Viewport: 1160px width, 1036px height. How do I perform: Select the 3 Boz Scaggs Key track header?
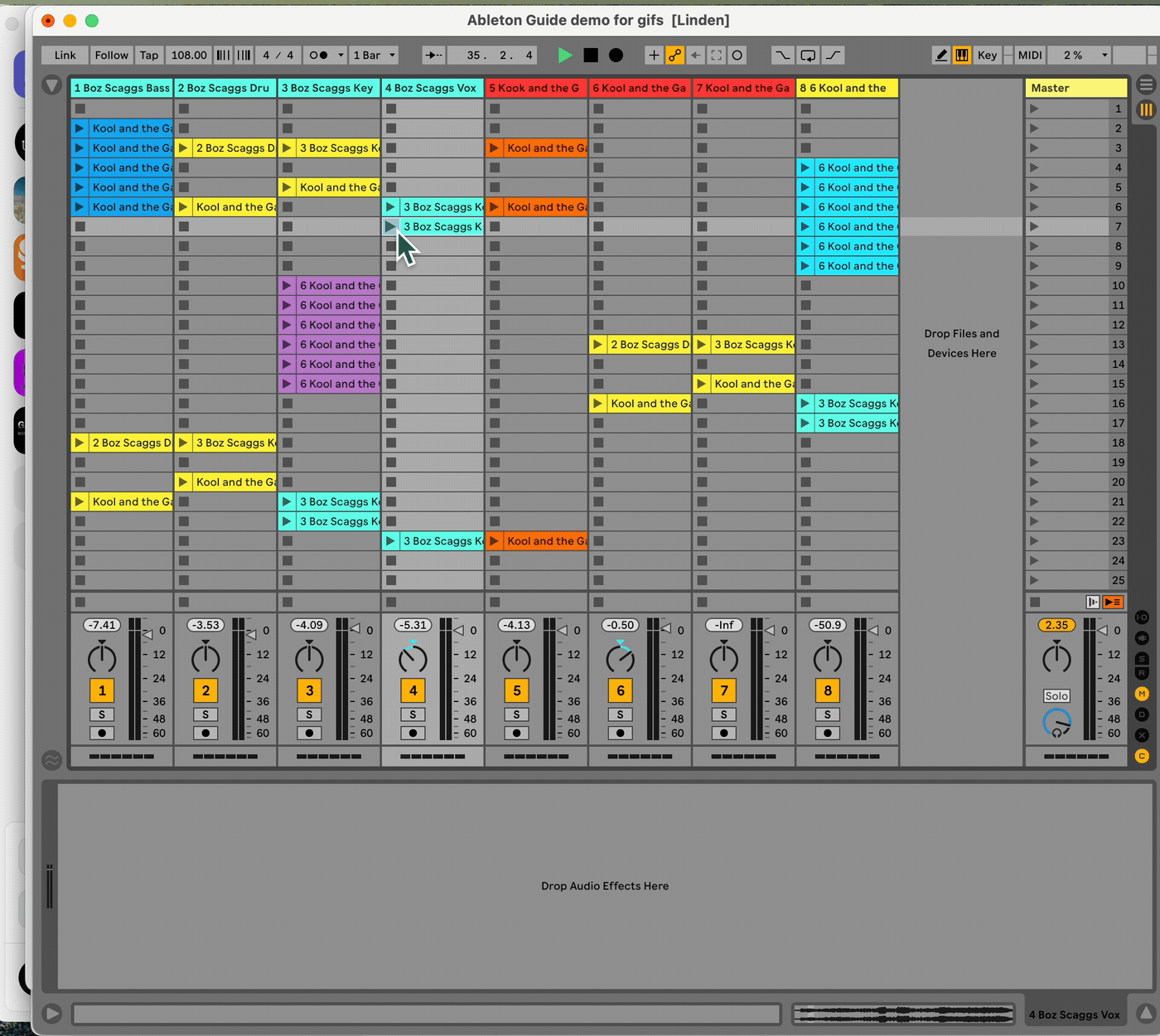329,88
